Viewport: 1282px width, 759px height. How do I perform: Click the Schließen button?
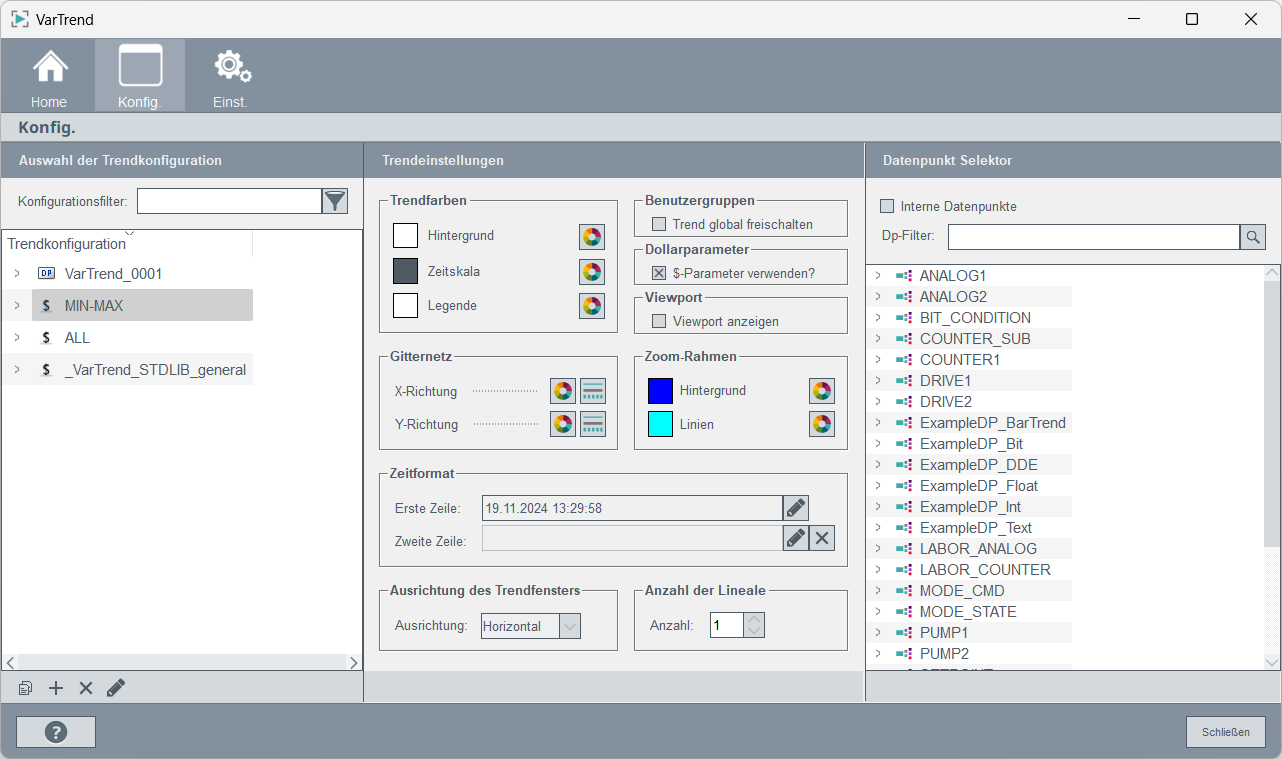click(1226, 732)
